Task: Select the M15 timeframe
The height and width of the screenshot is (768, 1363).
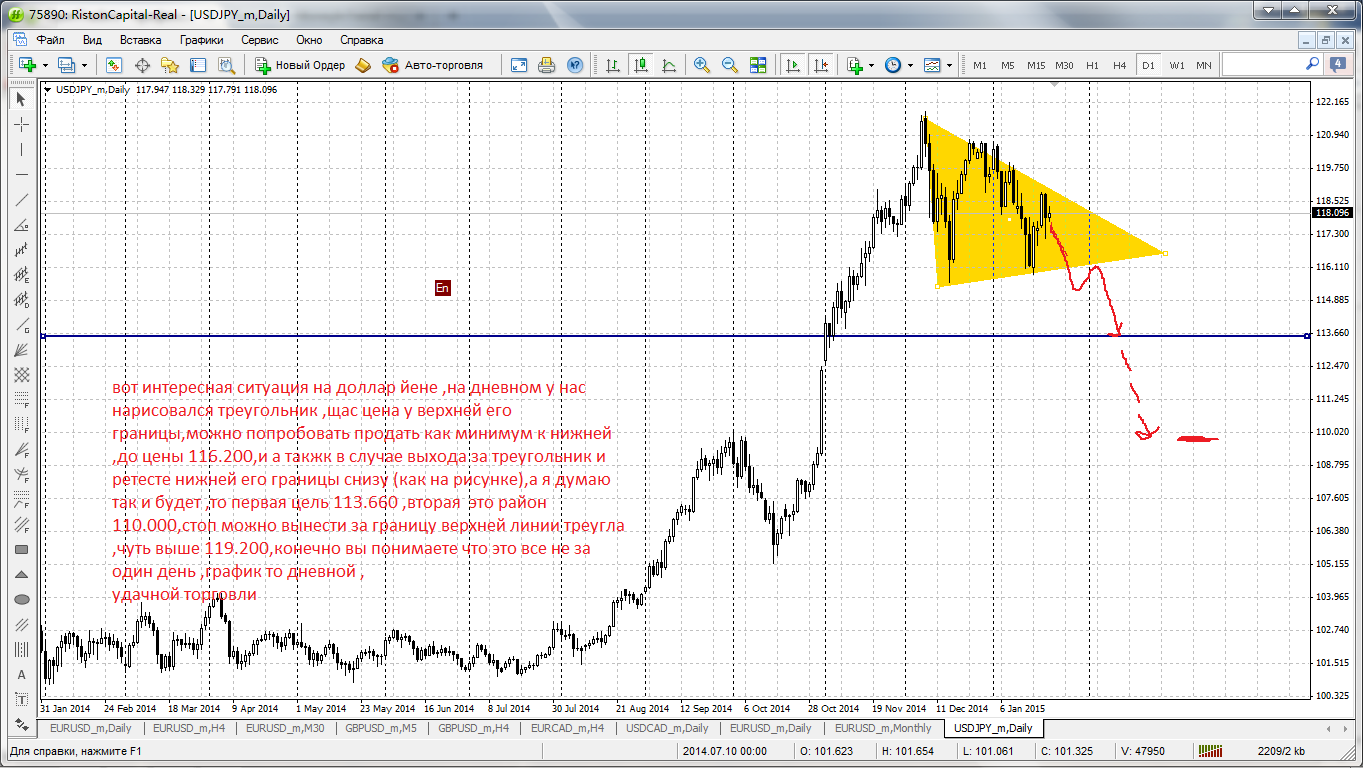Action: pyautogui.click(x=1036, y=65)
